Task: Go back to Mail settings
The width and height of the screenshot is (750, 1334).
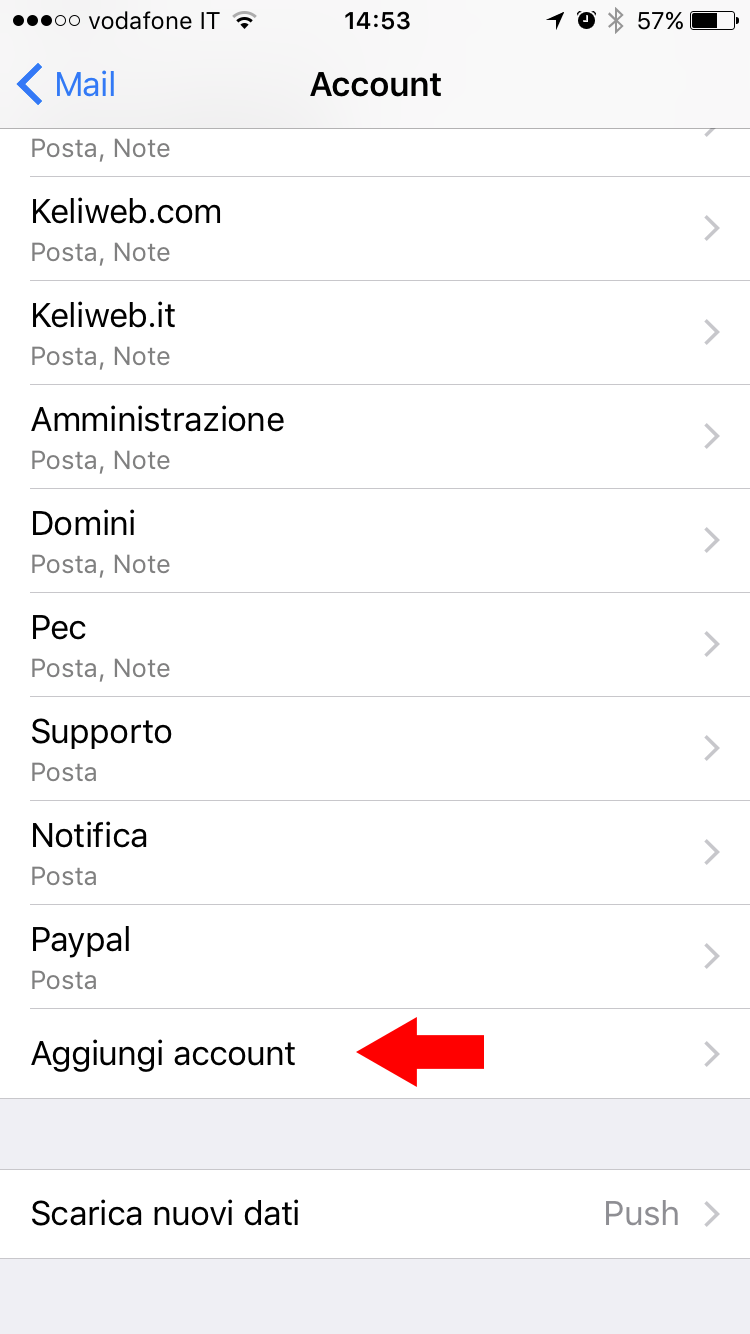Action: [67, 85]
